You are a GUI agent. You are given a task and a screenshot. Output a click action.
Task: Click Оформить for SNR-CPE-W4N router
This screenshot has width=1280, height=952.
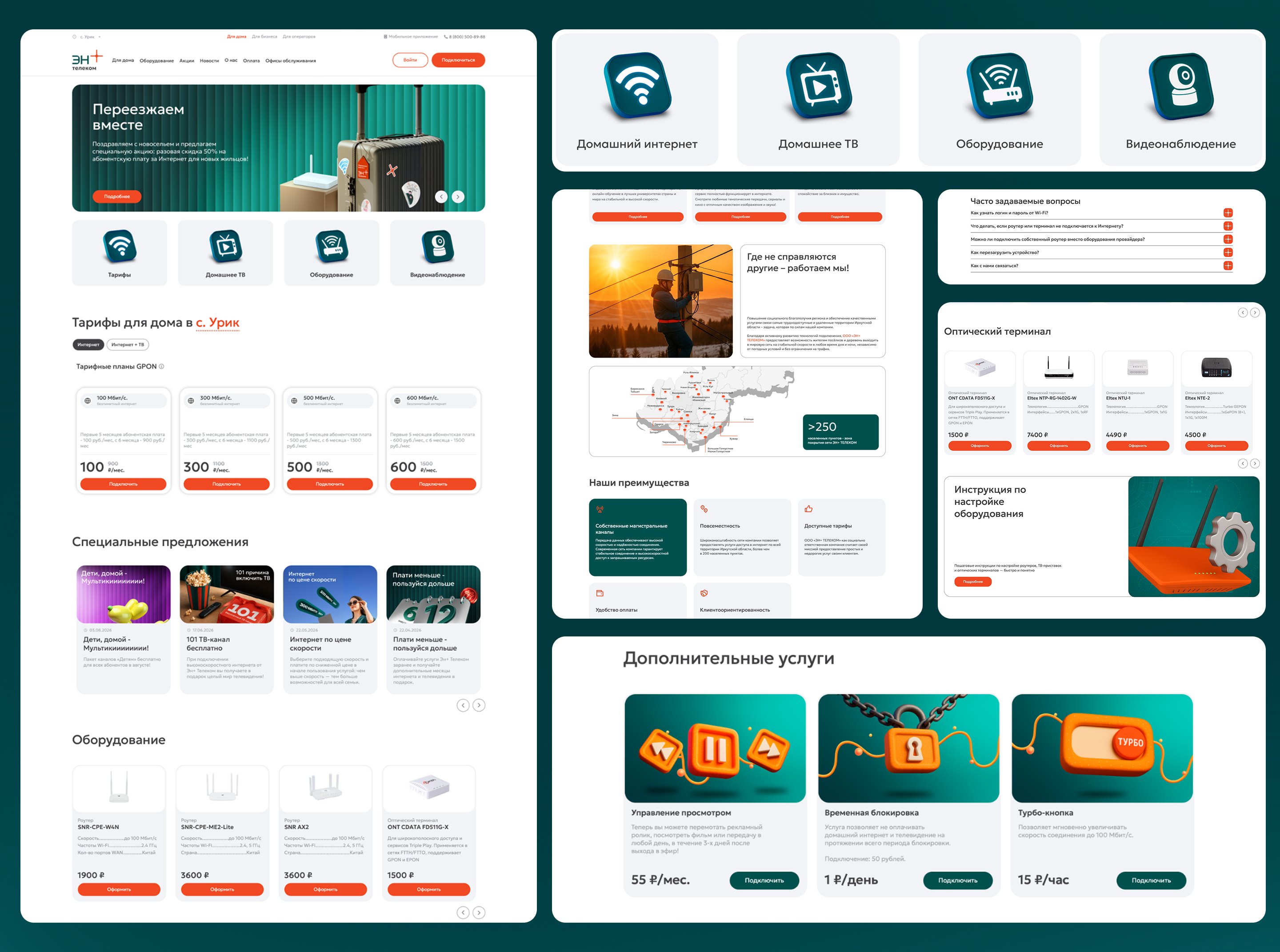click(119, 890)
